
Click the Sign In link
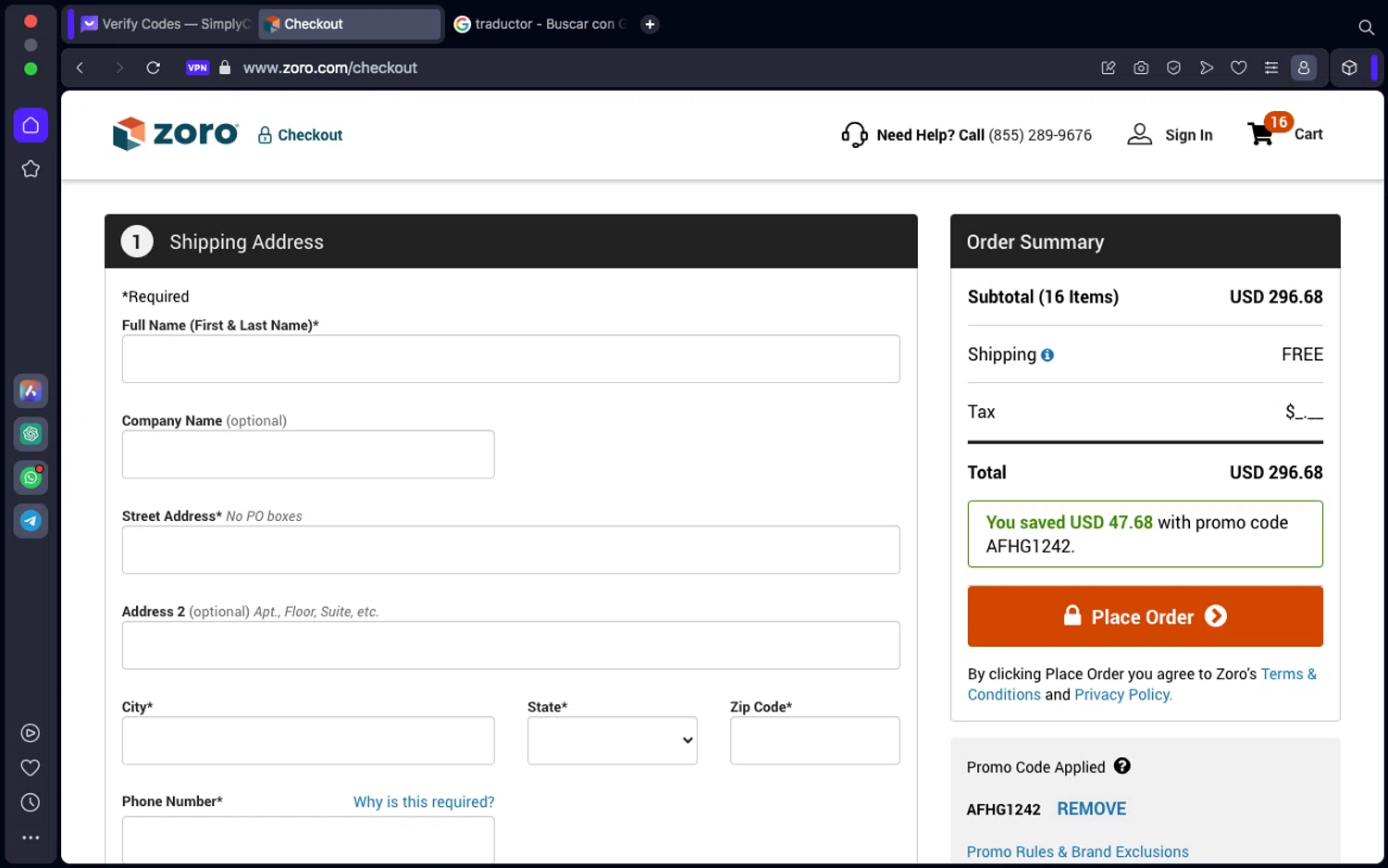[1188, 135]
